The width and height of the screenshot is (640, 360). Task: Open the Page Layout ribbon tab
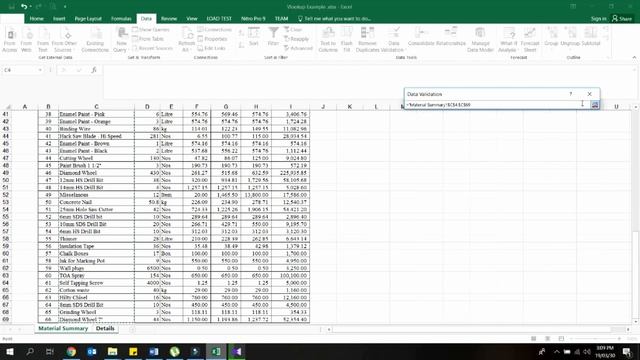(88, 19)
